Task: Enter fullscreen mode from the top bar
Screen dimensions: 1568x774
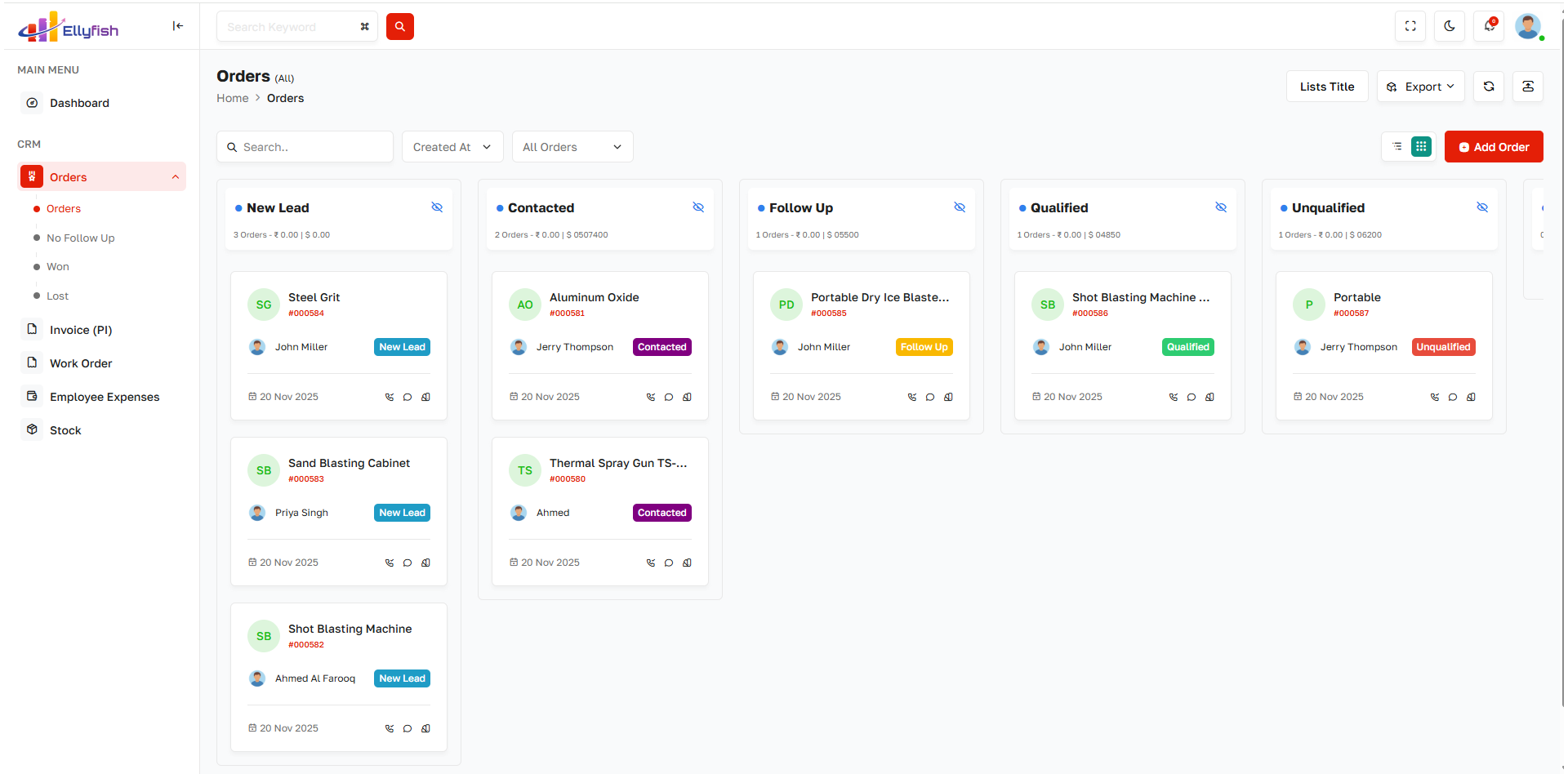Action: pos(1410,26)
